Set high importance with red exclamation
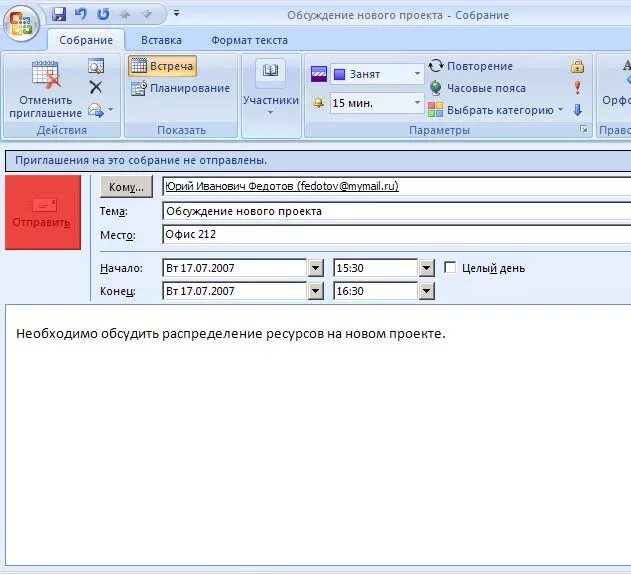 [577, 87]
